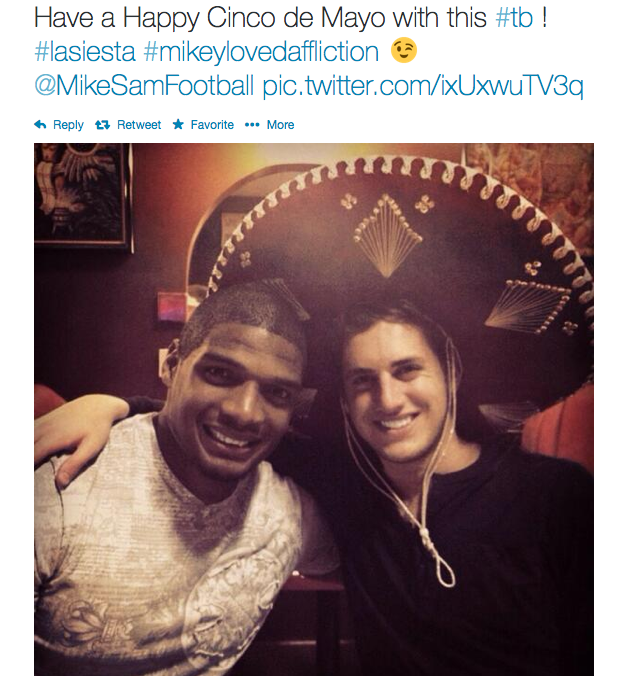Image resolution: width=623 pixels, height=676 pixels.
Task: Click the Retweet text label
Action: point(139,125)
